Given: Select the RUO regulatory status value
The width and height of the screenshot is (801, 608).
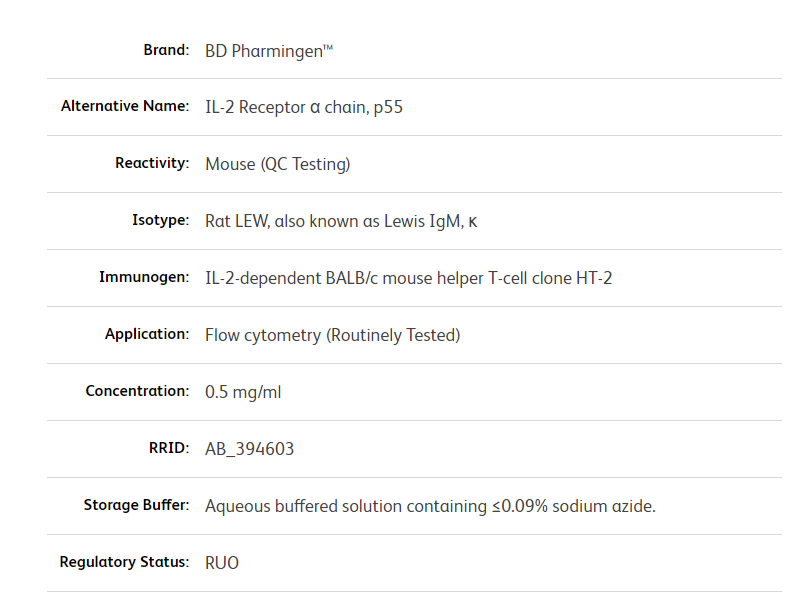Looking at the screenshot, I should click(222, 563).
